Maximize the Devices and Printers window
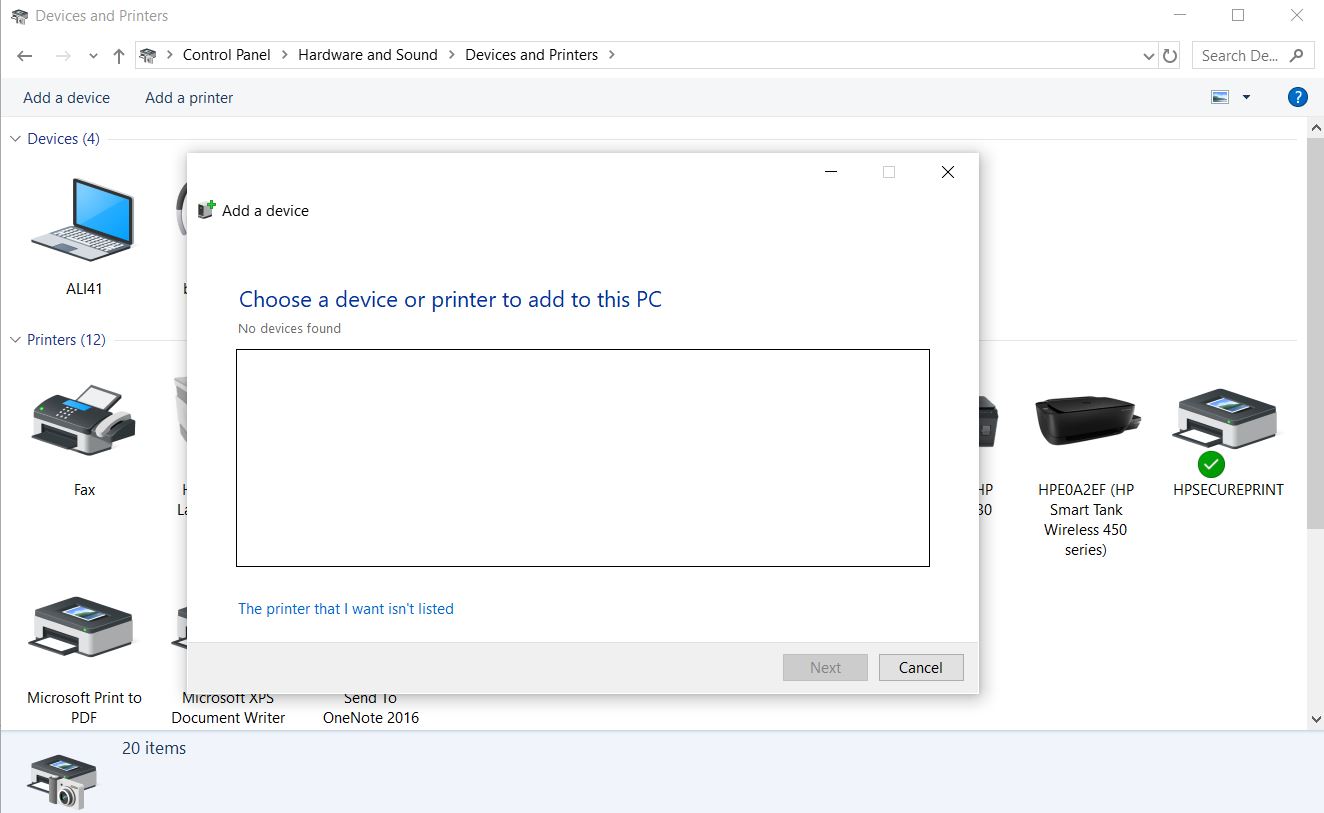This screenshot has height=813, width=1324. click(1238, 15)
